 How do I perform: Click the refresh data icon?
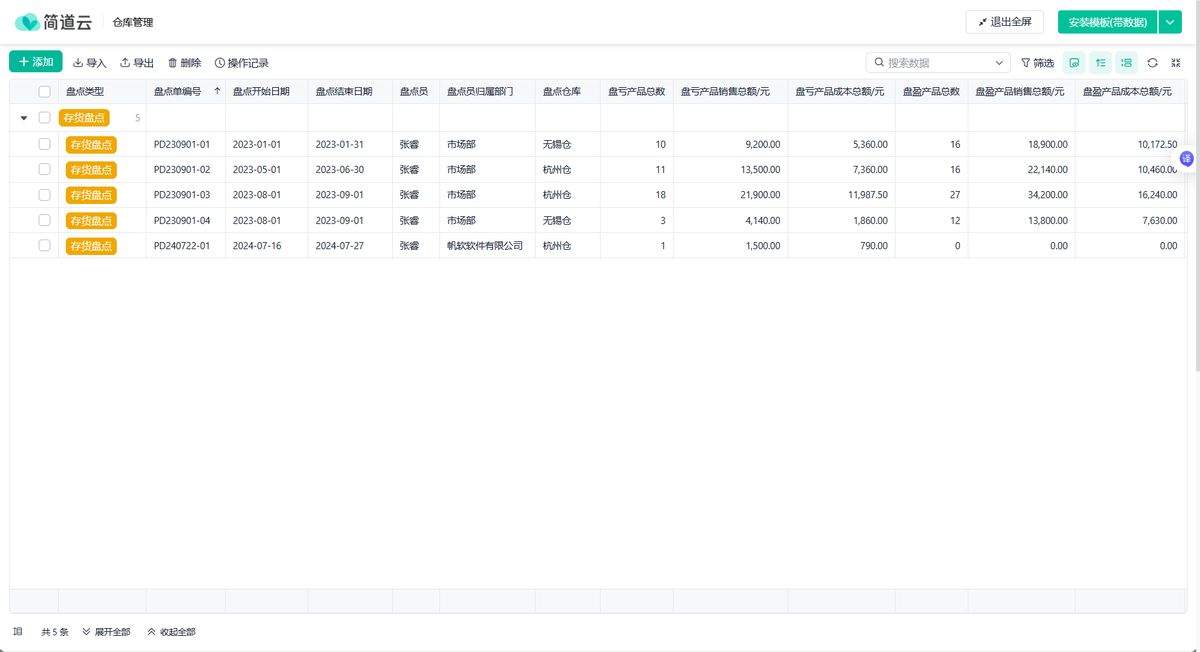coord(1152,63)
